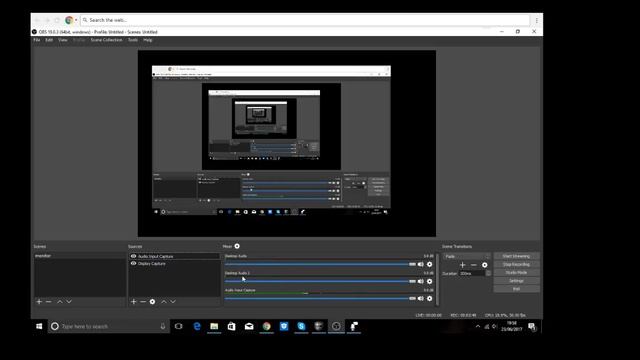Viewport: 640px width, 360px height.
Task: Click the OBS preview canvas
Action: (x=287, y=143)
